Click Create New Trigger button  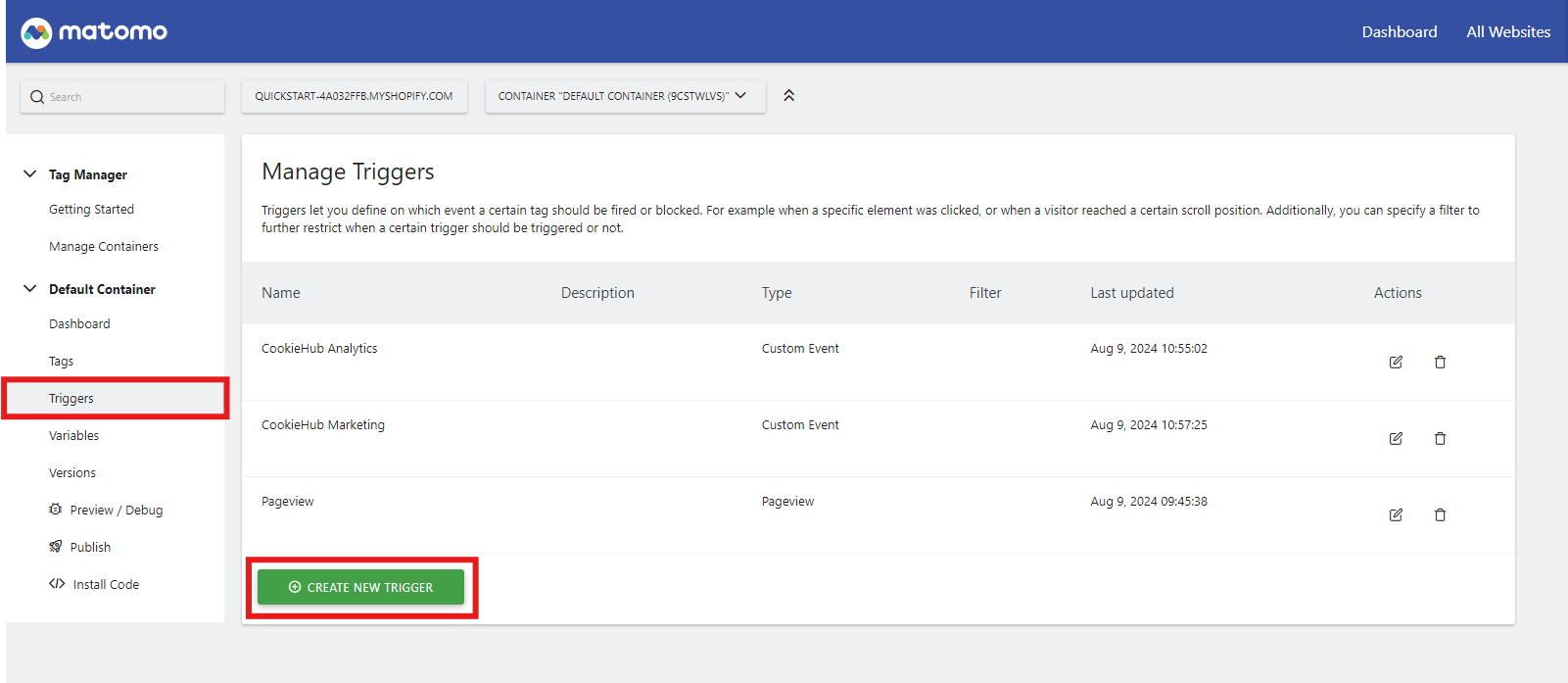pos(360,587)
